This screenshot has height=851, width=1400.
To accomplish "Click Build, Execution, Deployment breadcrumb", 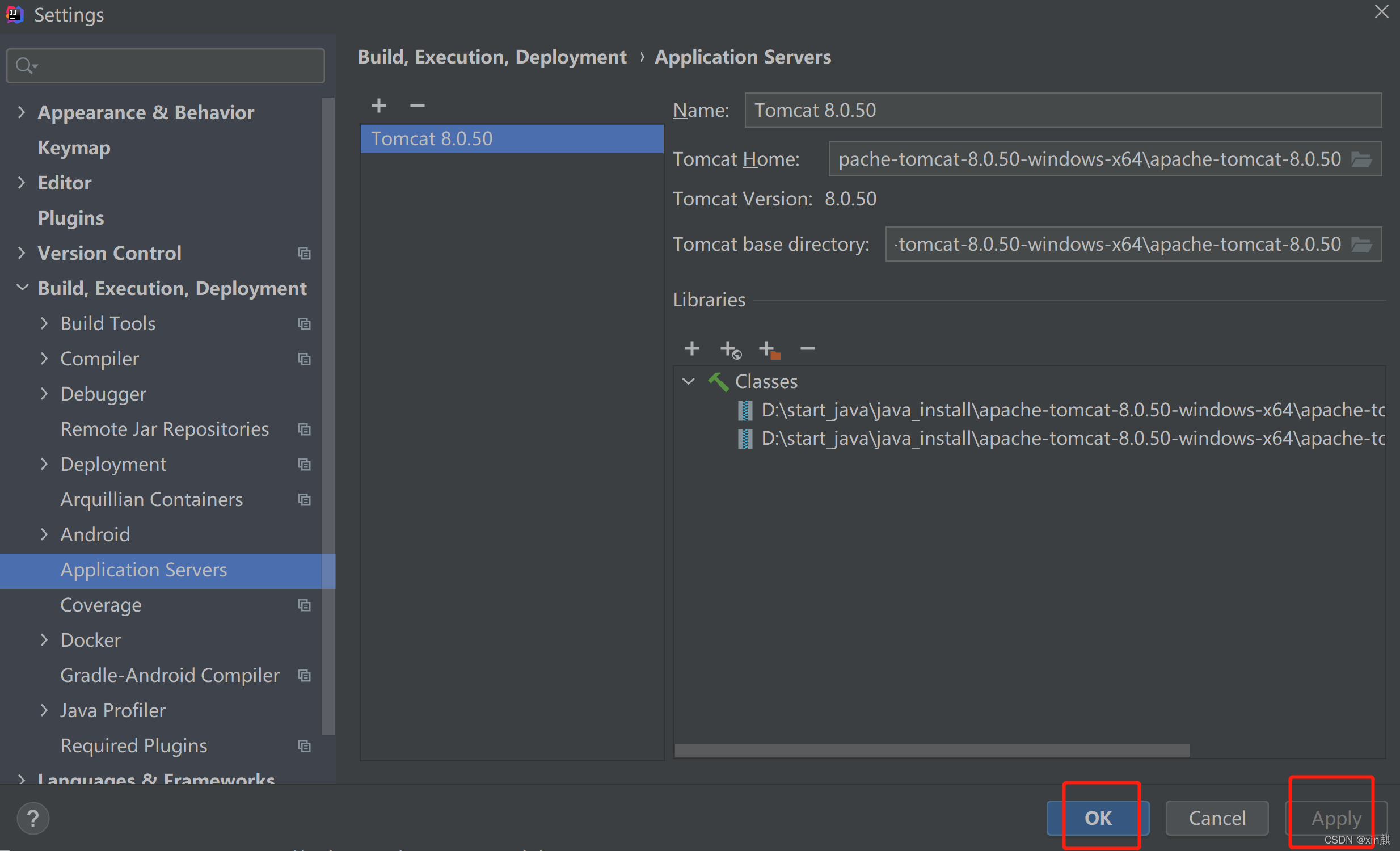I will click(x=492, y=57).
